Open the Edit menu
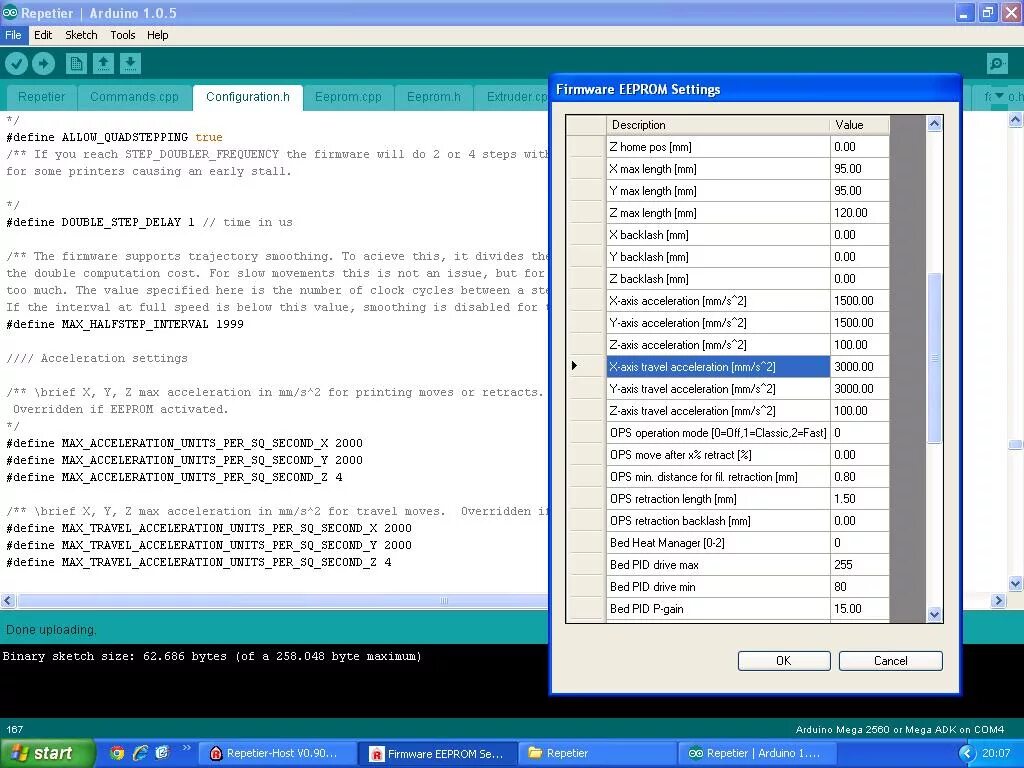 click(x=43, y=35)
